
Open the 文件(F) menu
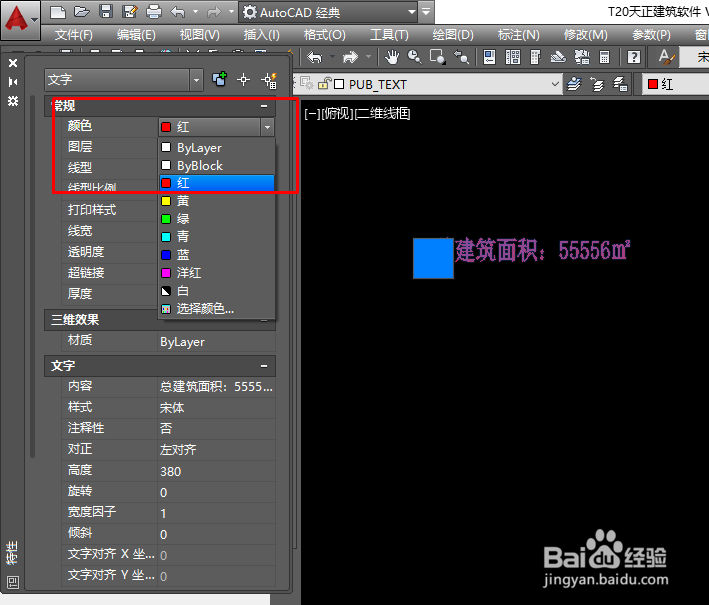[73, 35]
